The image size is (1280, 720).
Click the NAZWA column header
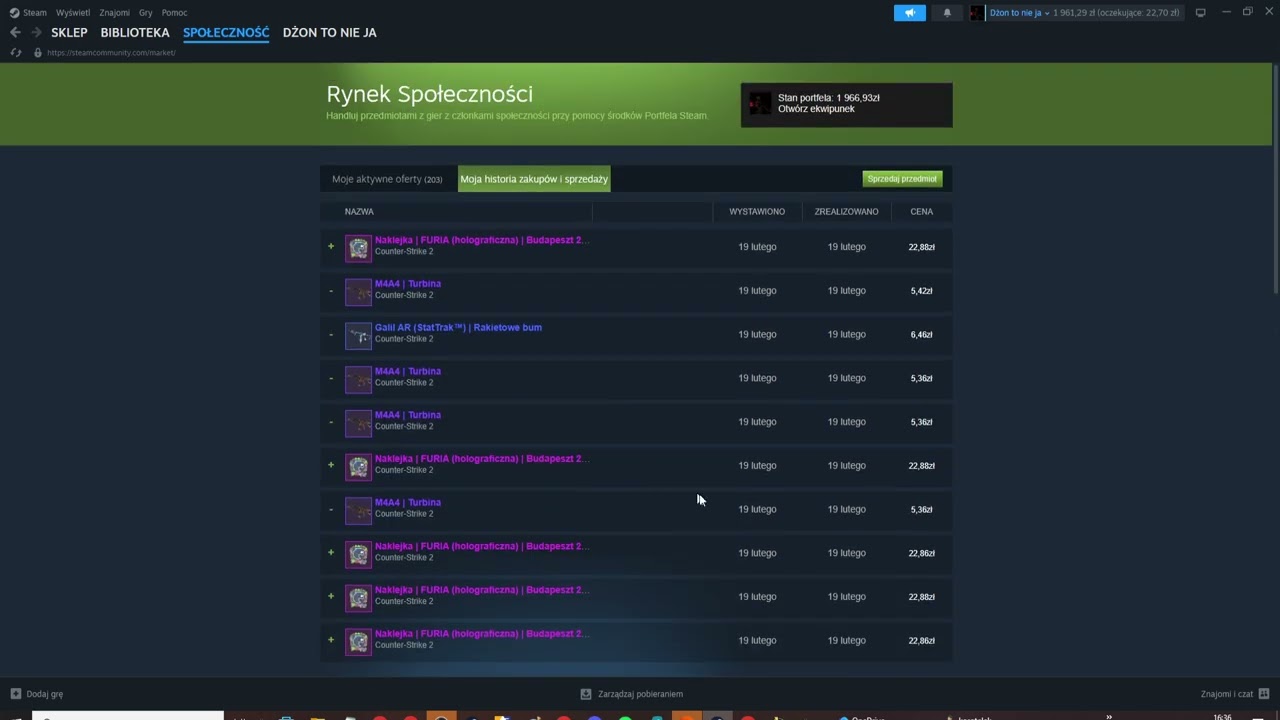tap(359, 212)
